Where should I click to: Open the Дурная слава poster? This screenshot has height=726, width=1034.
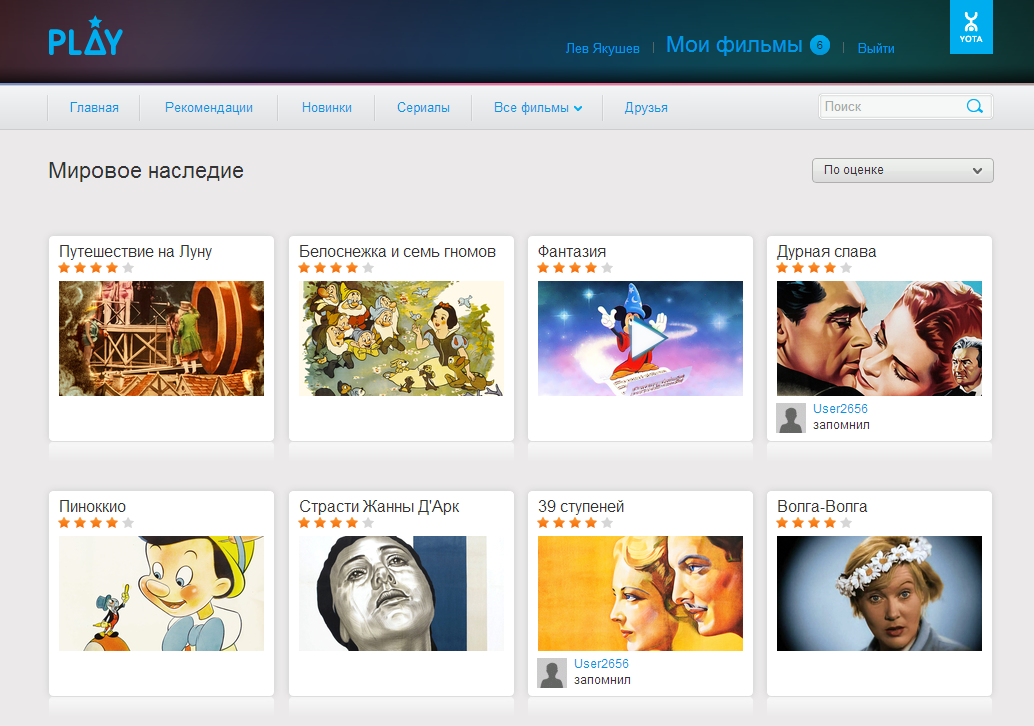pyautogui.click(x=879, y=338)
